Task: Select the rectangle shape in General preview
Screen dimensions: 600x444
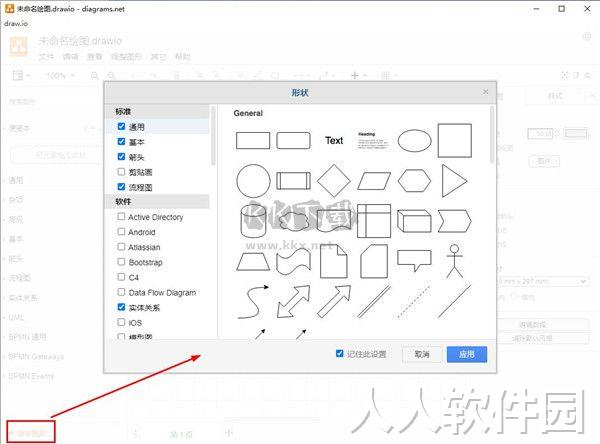Action: [253, 140]
